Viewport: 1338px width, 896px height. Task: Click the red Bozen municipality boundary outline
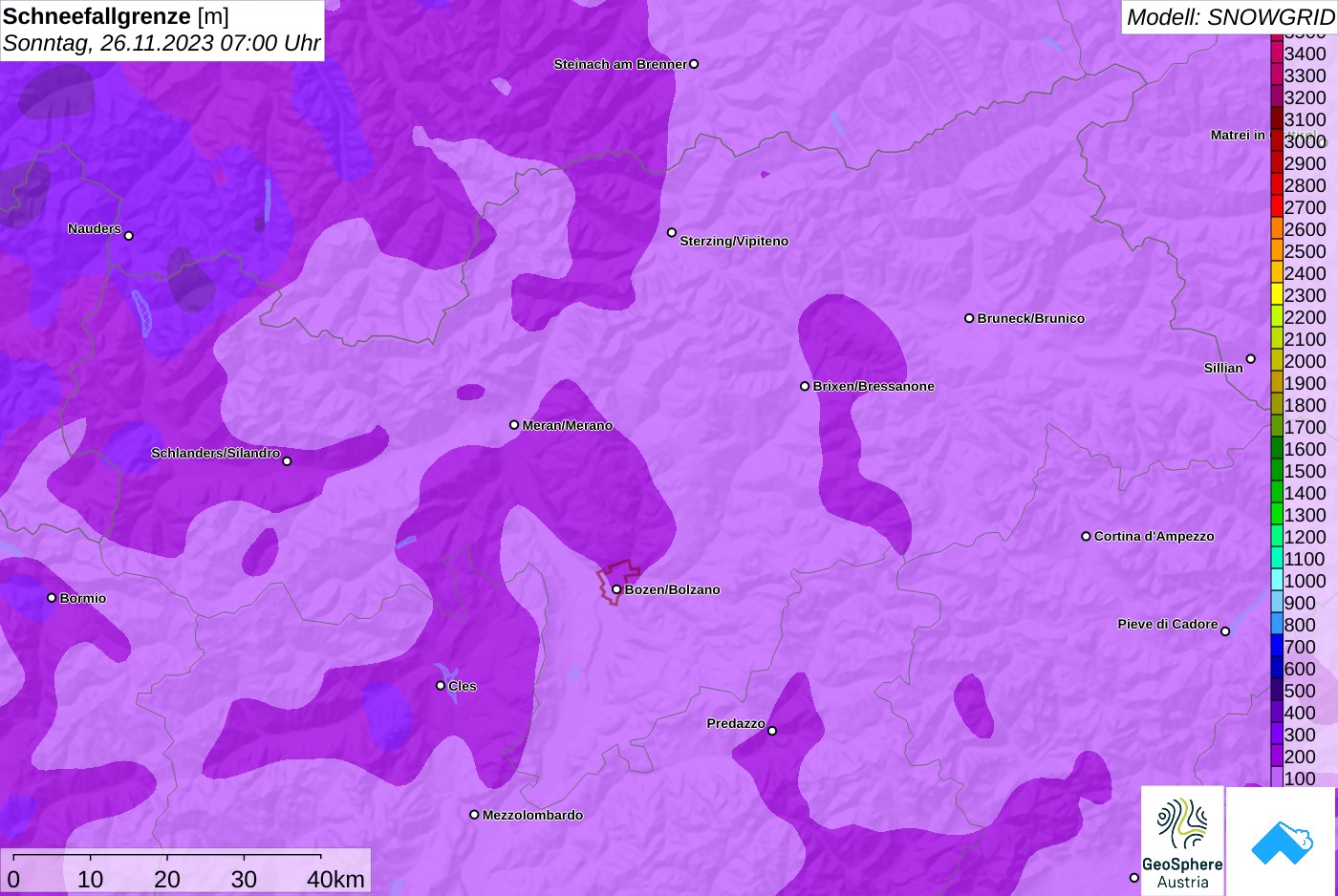pos(617,583)
